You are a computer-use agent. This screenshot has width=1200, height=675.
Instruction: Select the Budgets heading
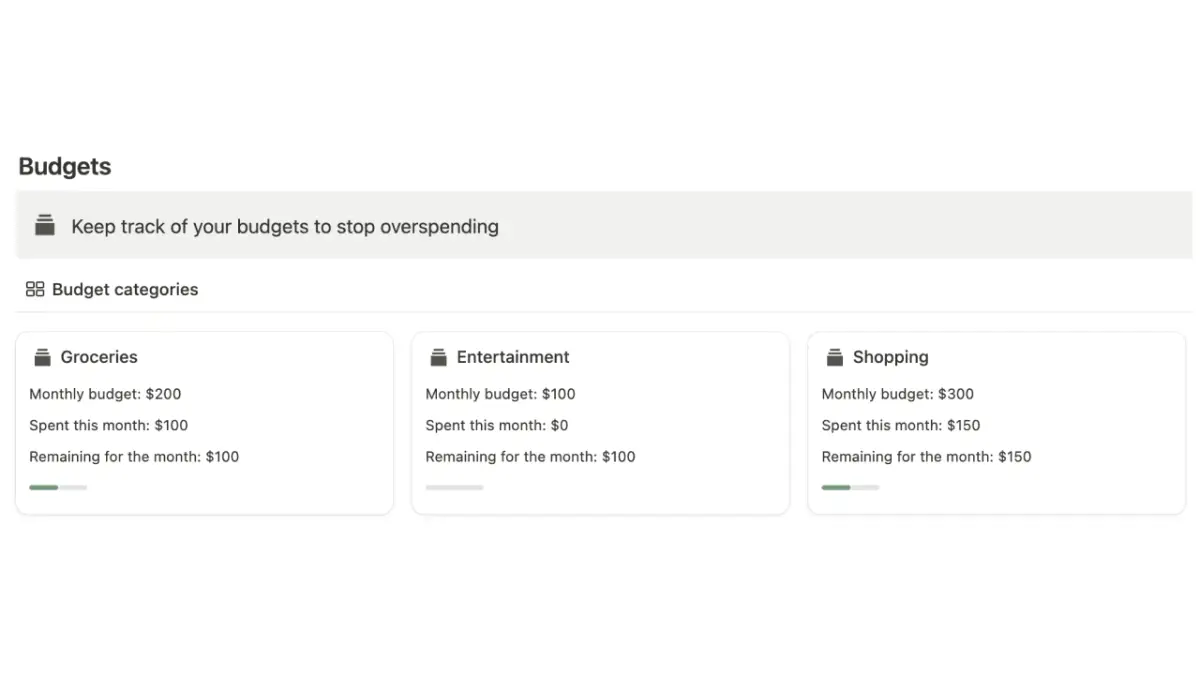(65, 166)
